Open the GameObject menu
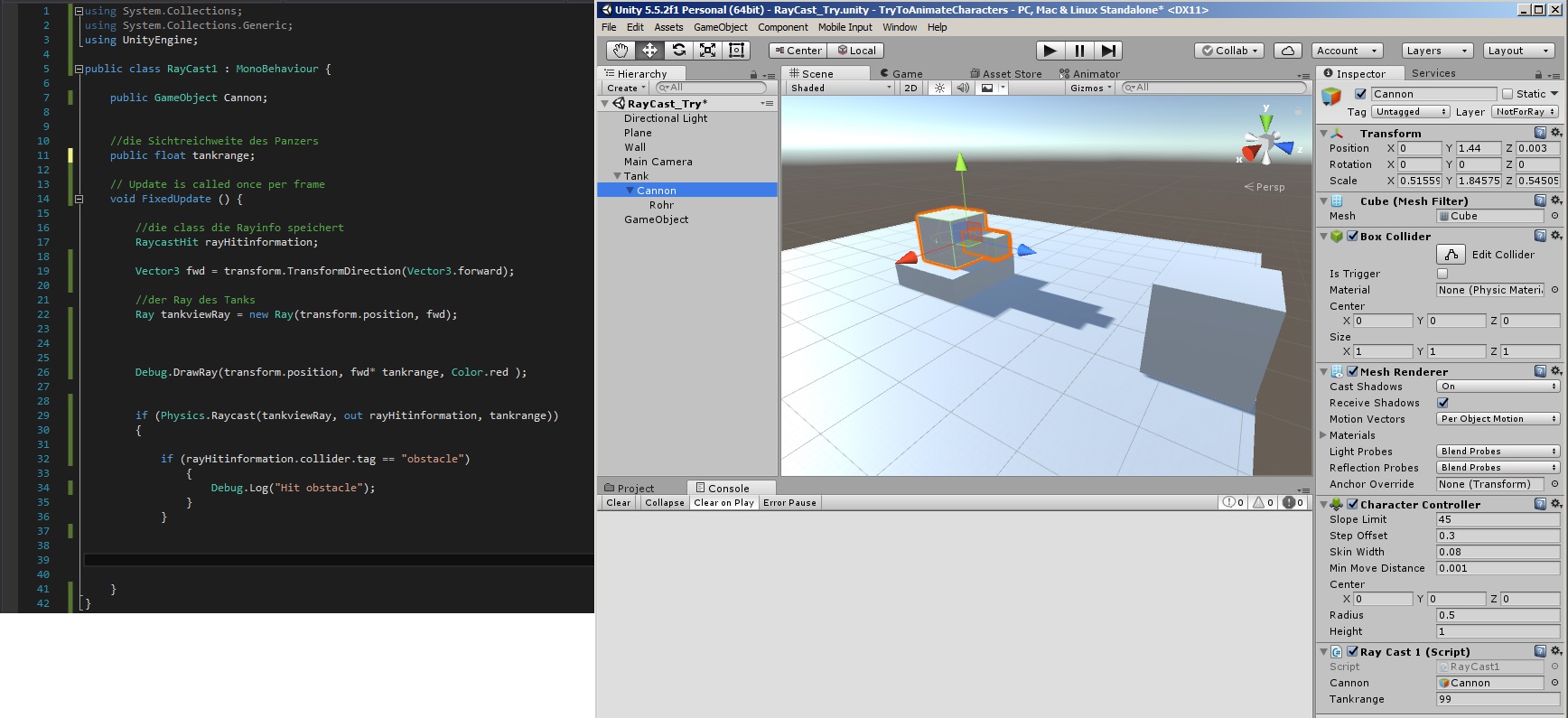 tap(720, 27)
